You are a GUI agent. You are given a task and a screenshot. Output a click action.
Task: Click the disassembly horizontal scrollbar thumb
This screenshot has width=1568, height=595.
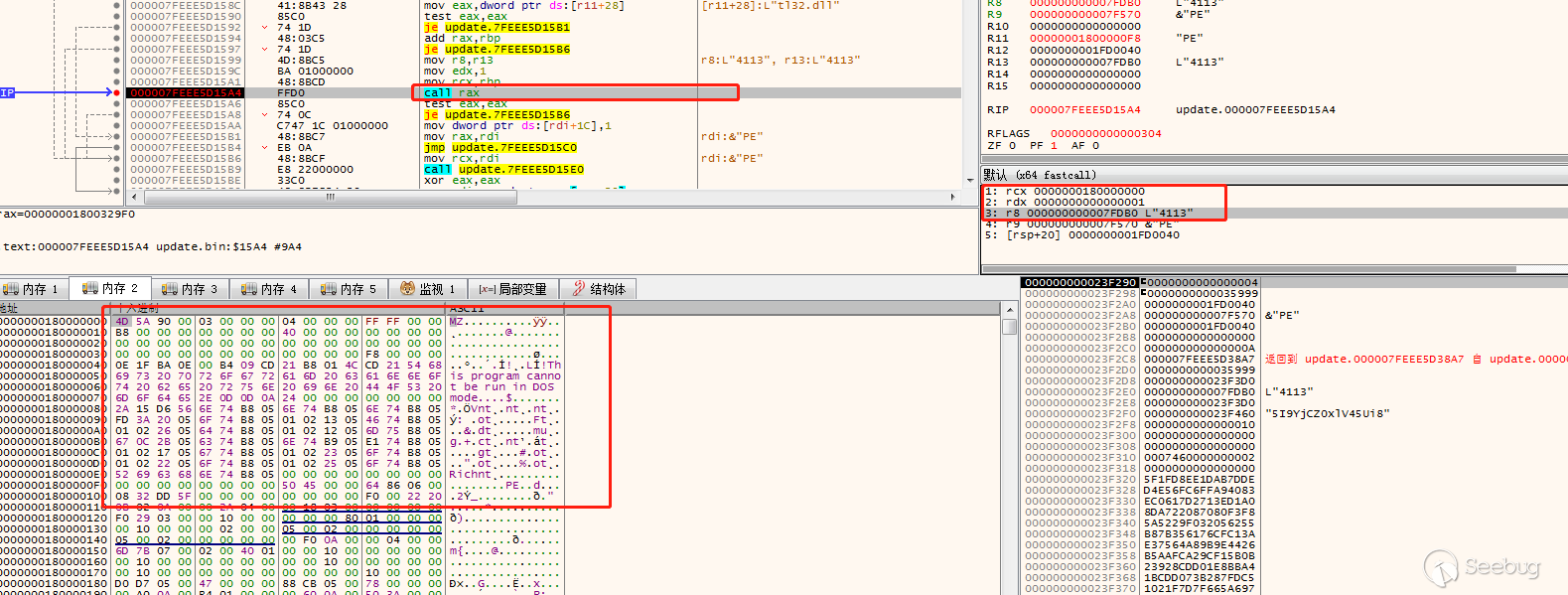click(x=330, y=197)
